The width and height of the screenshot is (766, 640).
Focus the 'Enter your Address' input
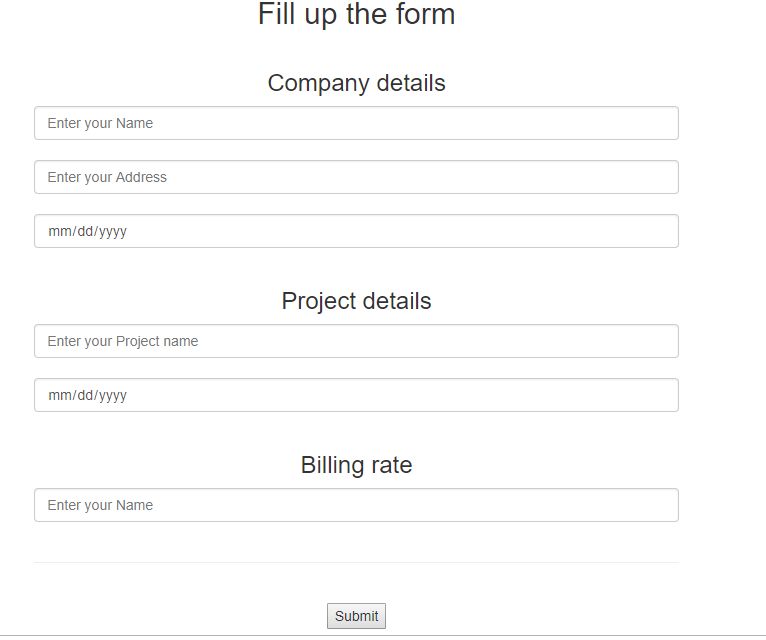tap(356, 177)
